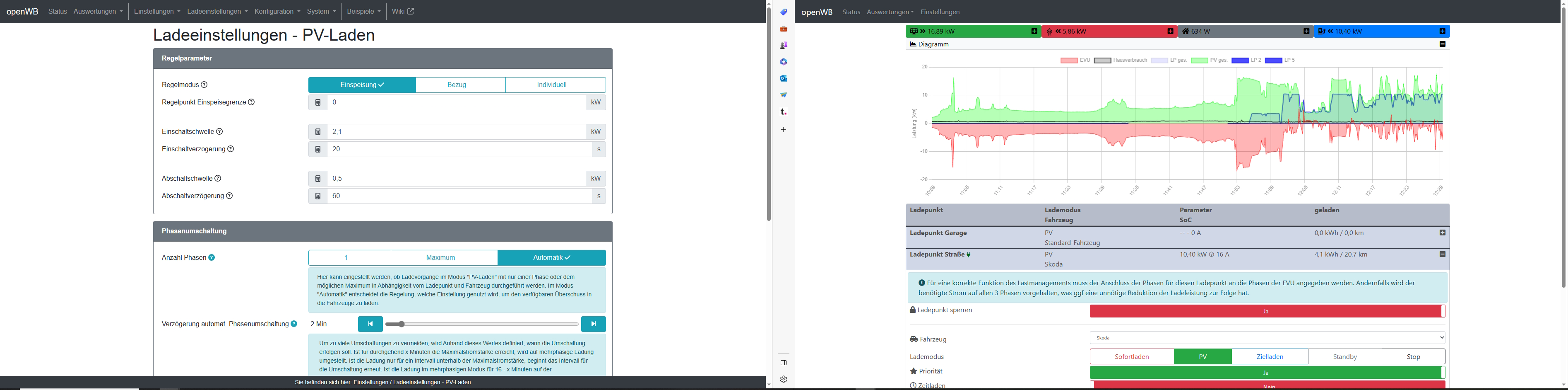1568x390 pixels.
Task: Go to openWB home in left window
Action: [22, 12]
